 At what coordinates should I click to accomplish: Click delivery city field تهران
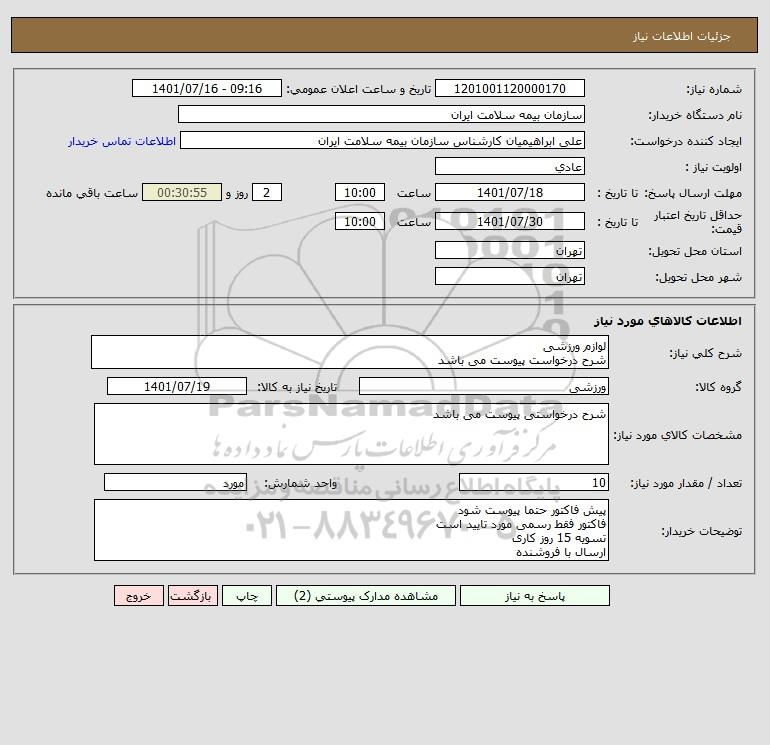pos(510,276)
